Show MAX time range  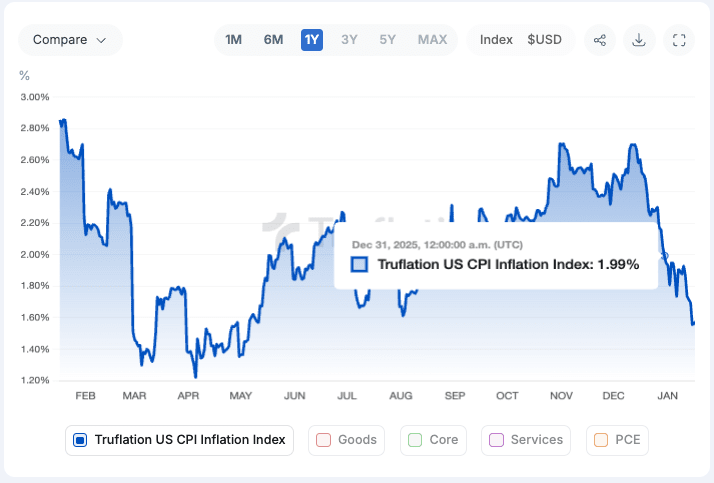click(432, 40)
